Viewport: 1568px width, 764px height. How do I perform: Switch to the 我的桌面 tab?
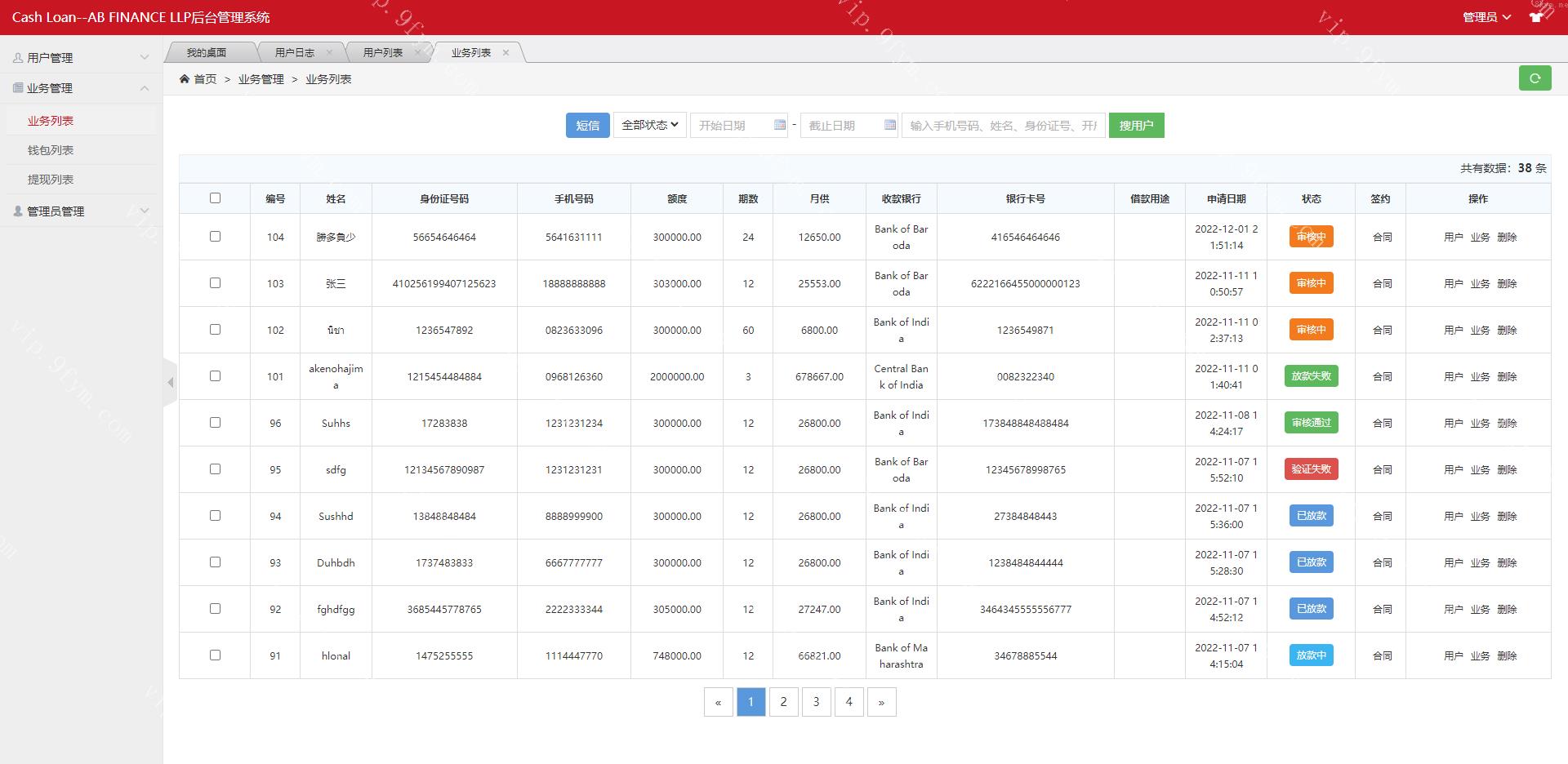(206, 53)
